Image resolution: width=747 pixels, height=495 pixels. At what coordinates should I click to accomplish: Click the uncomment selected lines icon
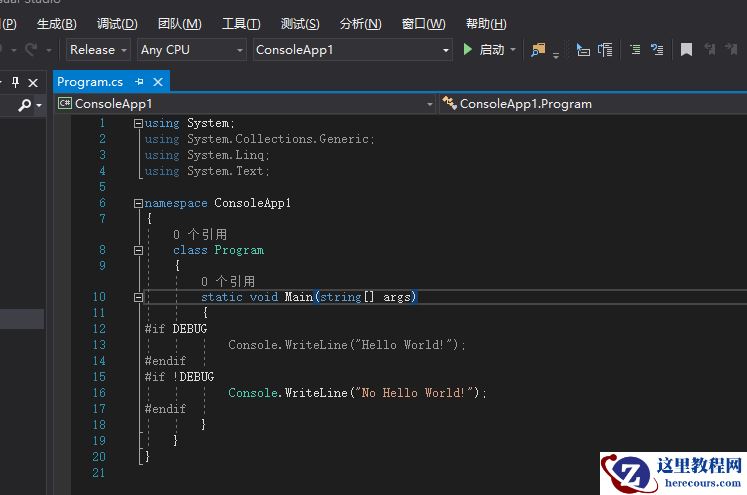pyautogui.click(x=657, y=49)
